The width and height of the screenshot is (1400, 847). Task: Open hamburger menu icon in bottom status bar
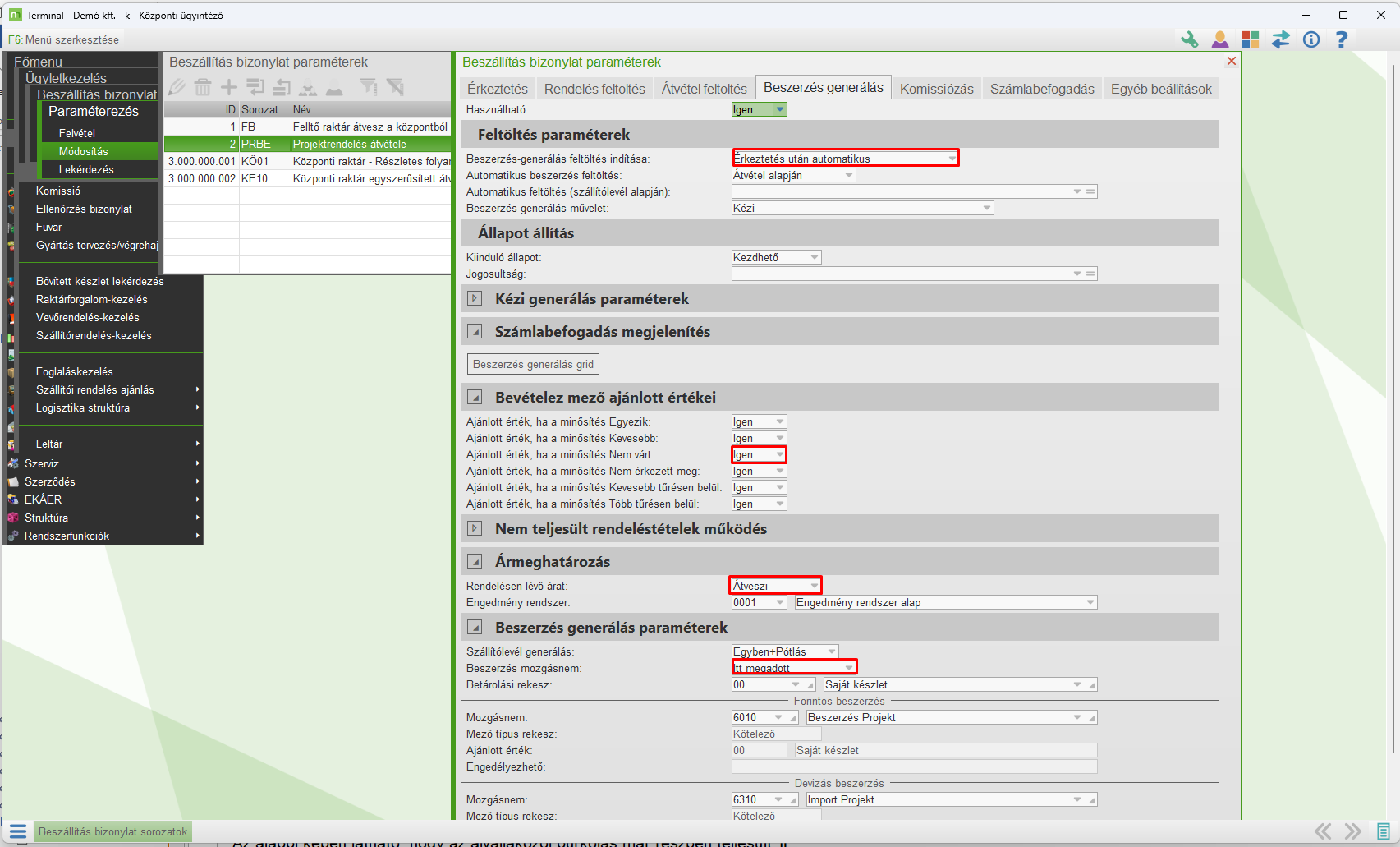[18, 831]
